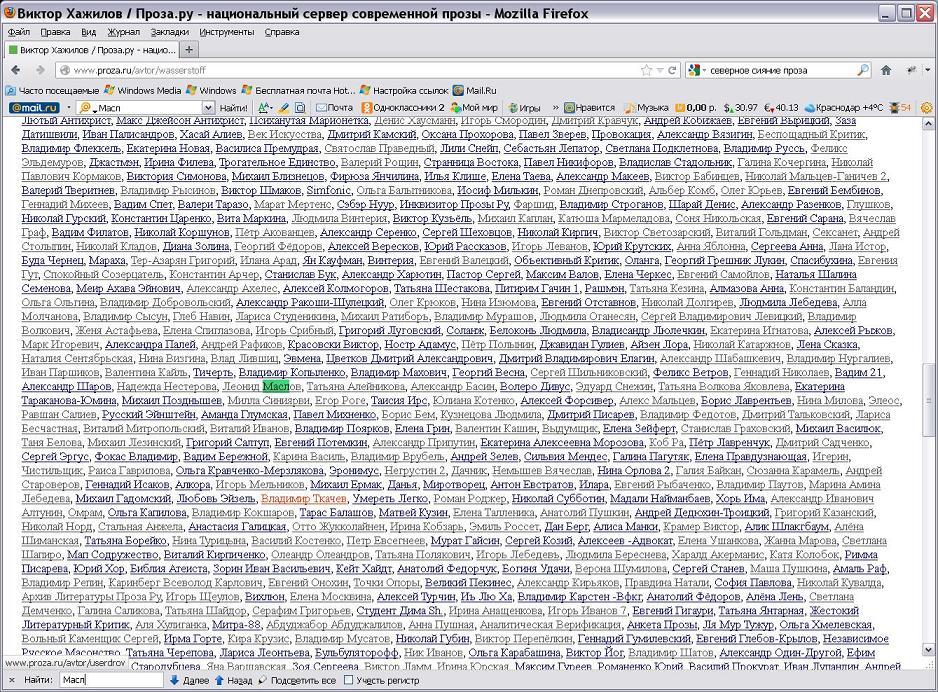Viewport: 938px width, 692px height.
Task: Click the Найти text field in find bar
Action: coord(108,680)
